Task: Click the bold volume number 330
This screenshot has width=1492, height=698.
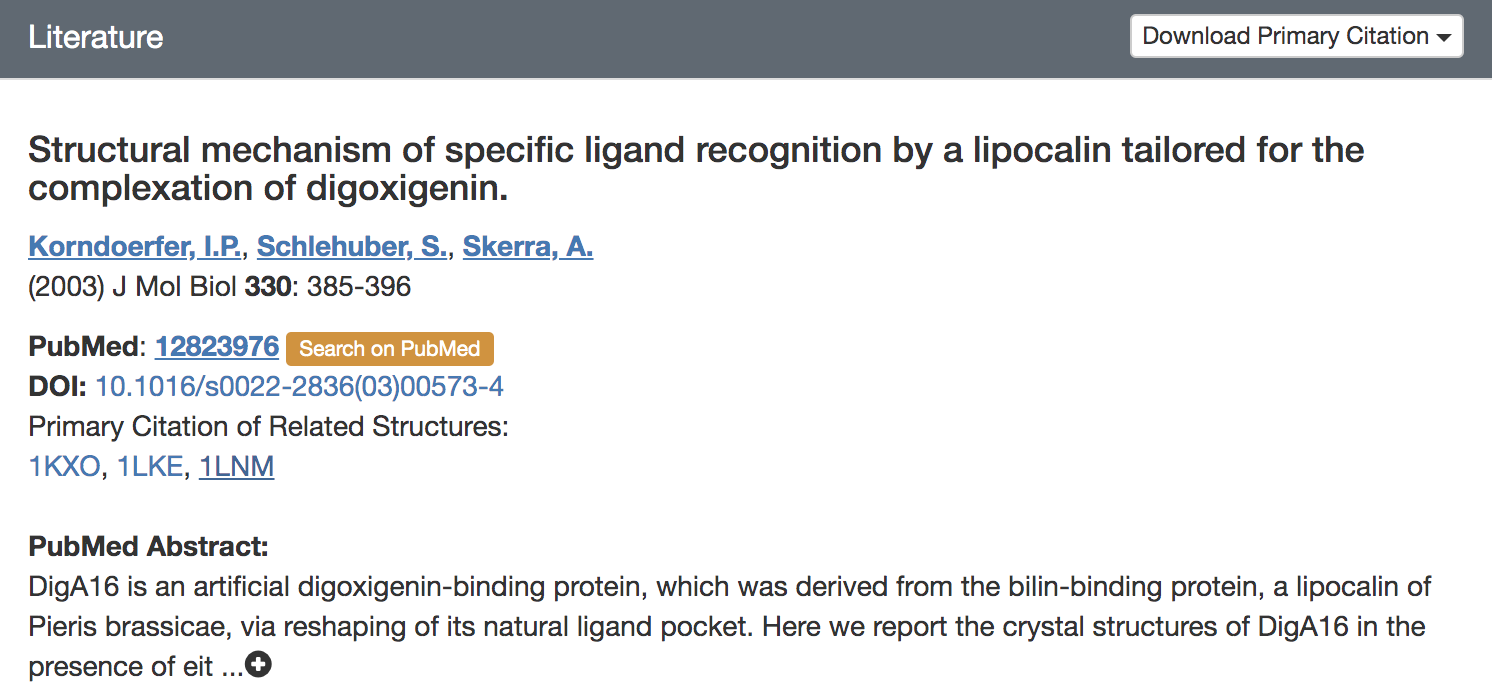Action: click(266, 287)
